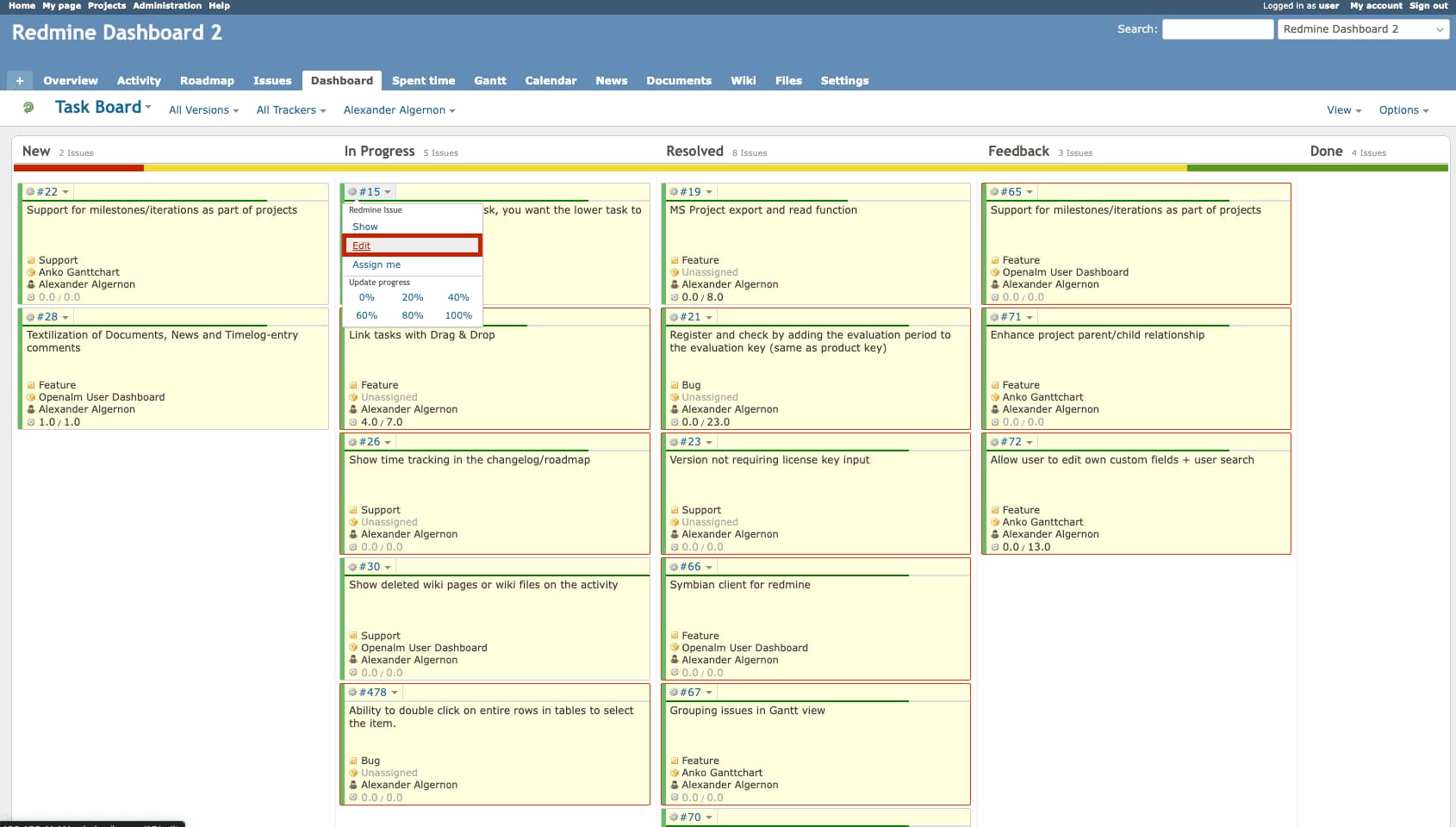Click the Search input field
This screenshot has height=827, width=1456.
click(x=1216, y=29)
